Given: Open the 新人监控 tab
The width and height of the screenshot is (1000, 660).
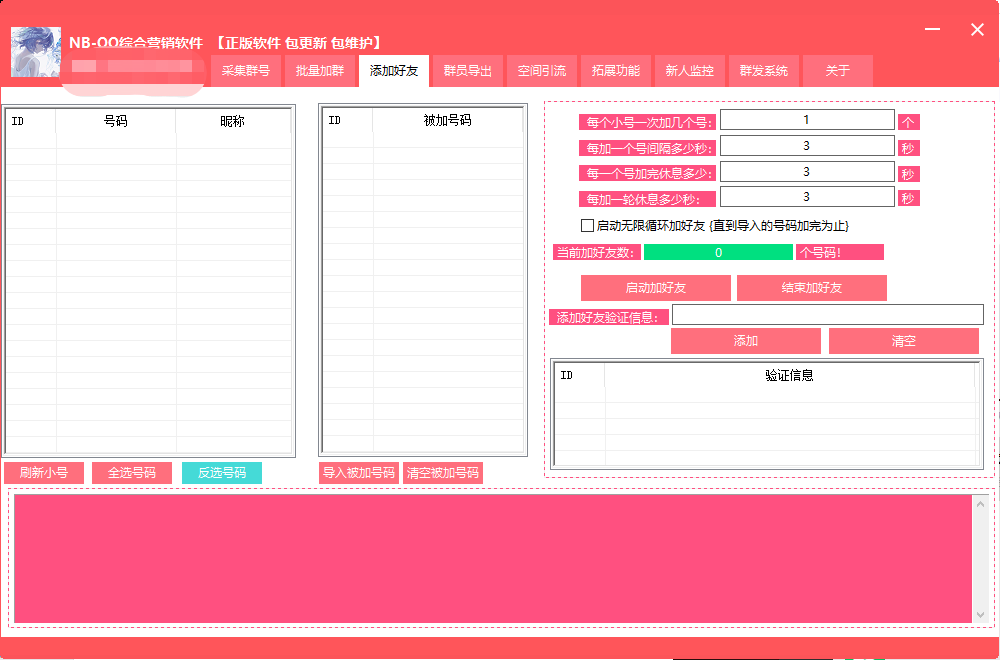Looking at the screenshot, I should 690,71.
